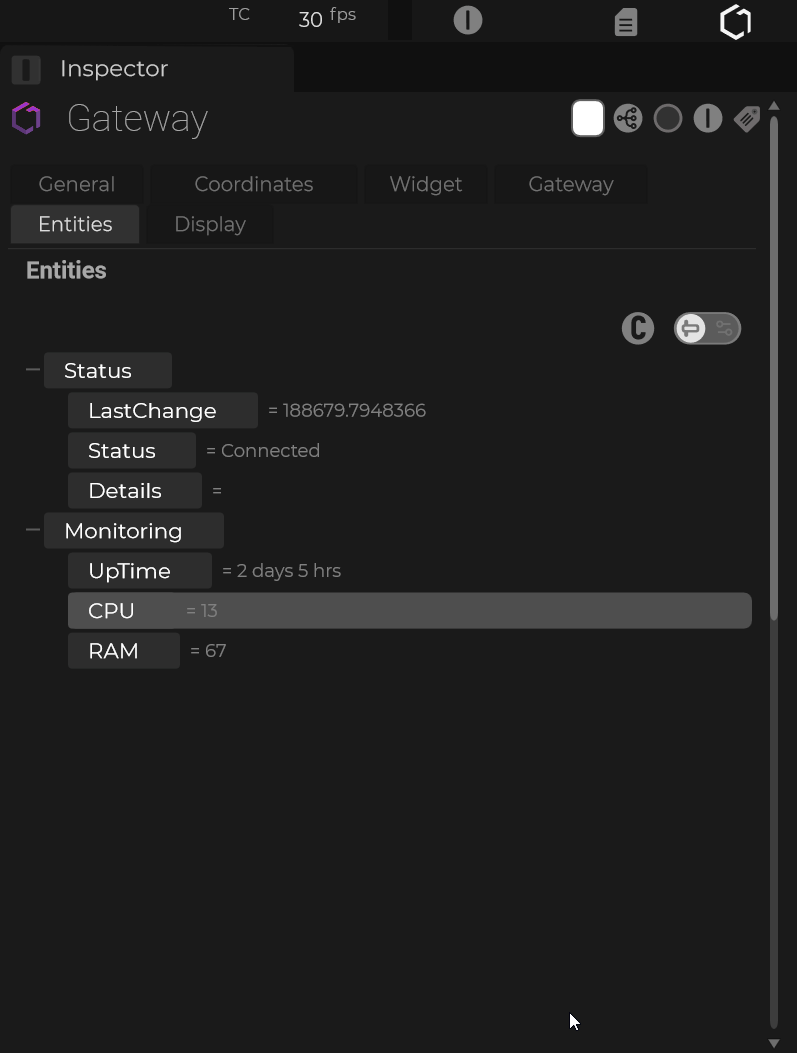Image resolution: width=797 pixels, height=1053 pixels.
Task: Collapse the Status entity group
Action: click(33, 370)
